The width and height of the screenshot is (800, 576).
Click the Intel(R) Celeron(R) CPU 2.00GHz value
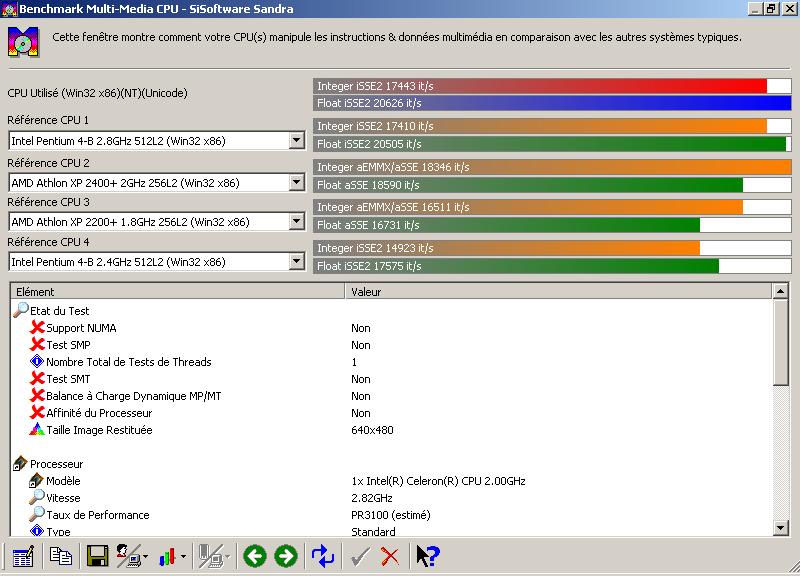click(438, 481)
